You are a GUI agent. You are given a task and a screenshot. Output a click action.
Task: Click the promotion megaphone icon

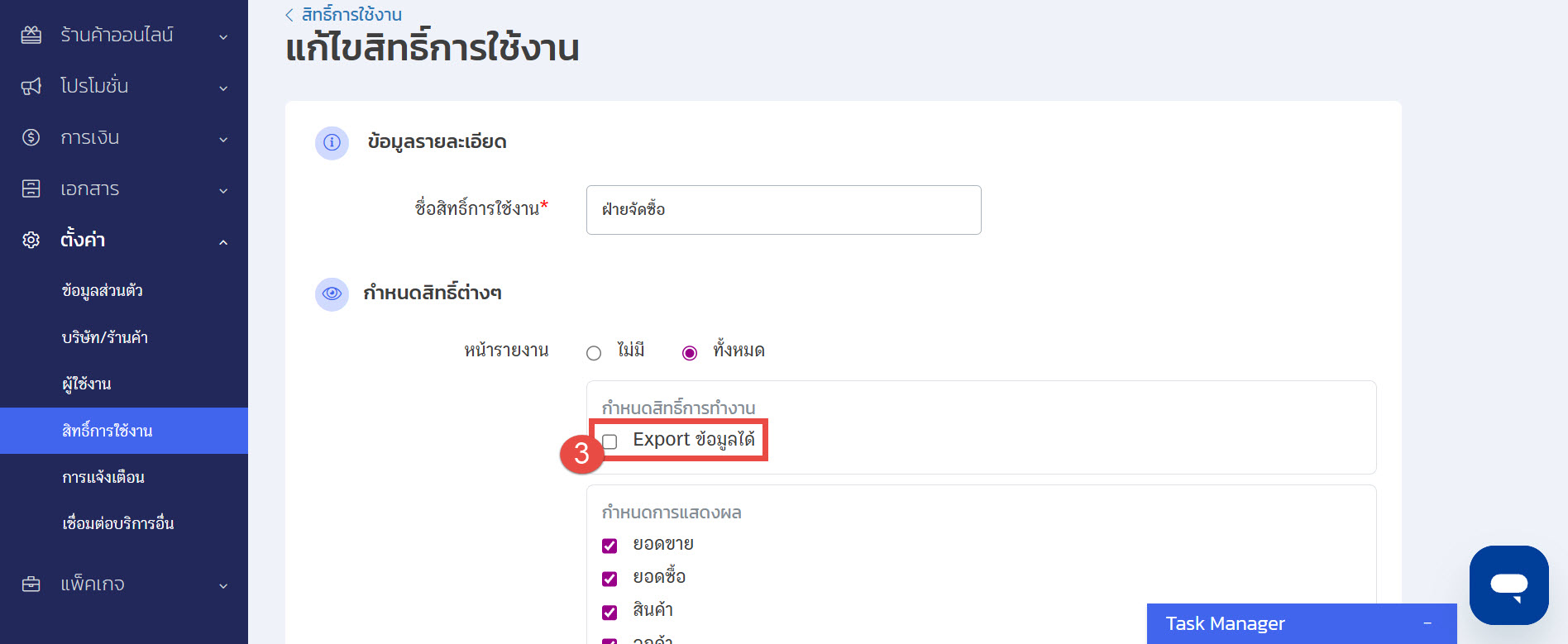31,86
